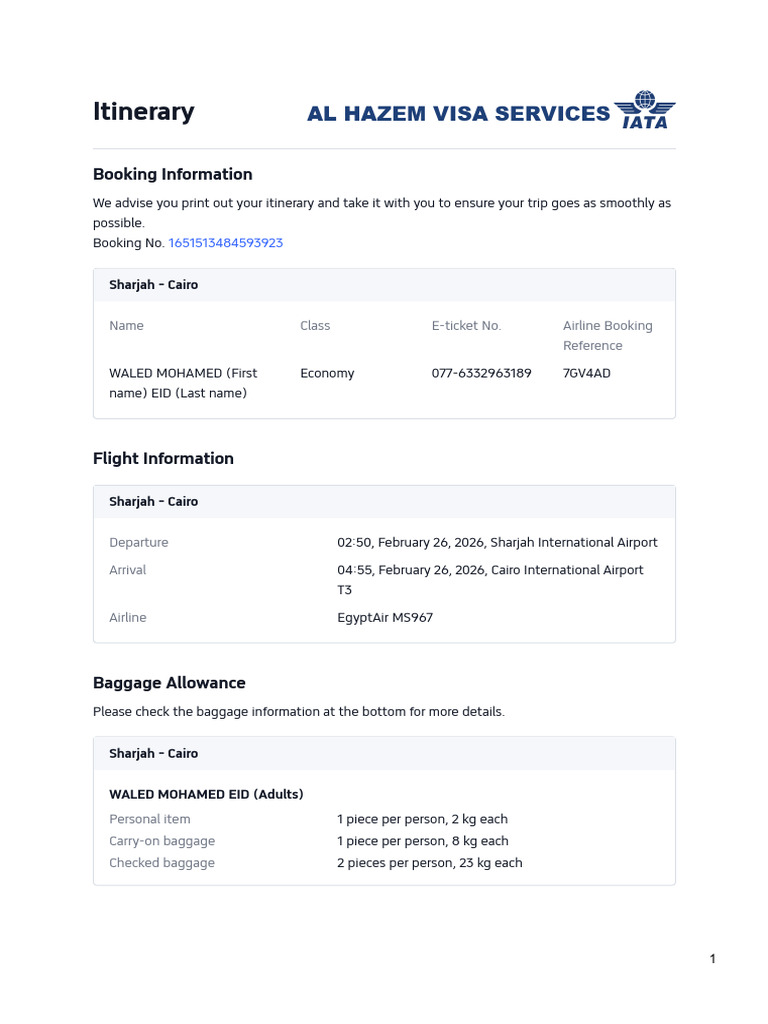Screen dimensions: 768x1024
Task: Click the E-ticket number 077-6332963189
Action: [481, 374]
